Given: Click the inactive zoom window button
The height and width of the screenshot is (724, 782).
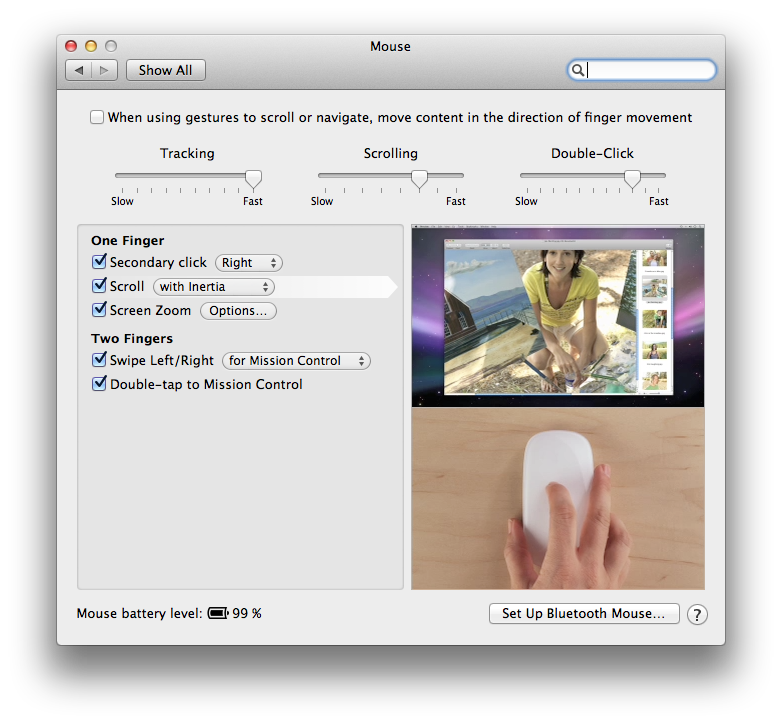Looking at the screenshot, I should click(111, 46).
